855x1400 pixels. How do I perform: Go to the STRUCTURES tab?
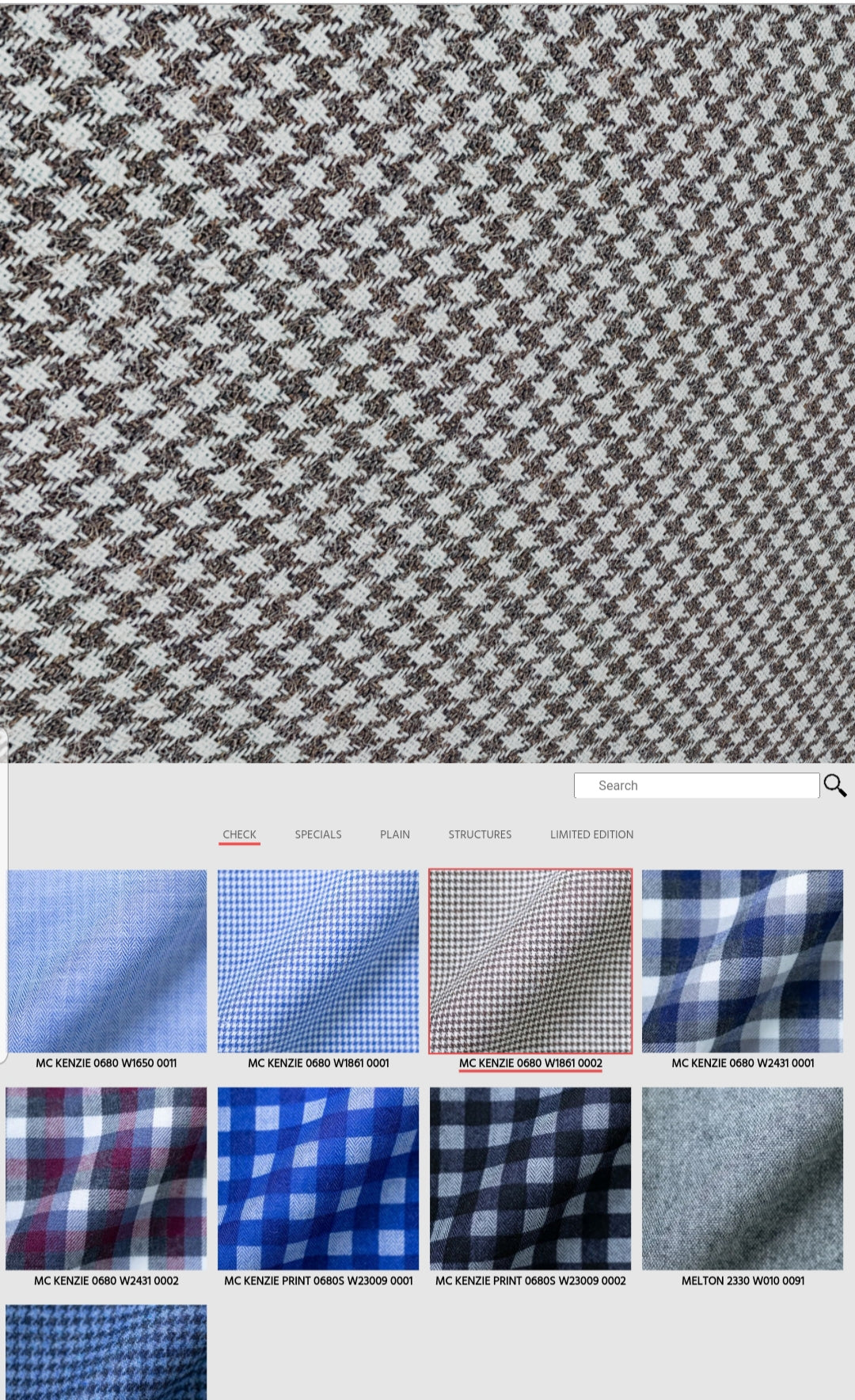tap(480, 834)
